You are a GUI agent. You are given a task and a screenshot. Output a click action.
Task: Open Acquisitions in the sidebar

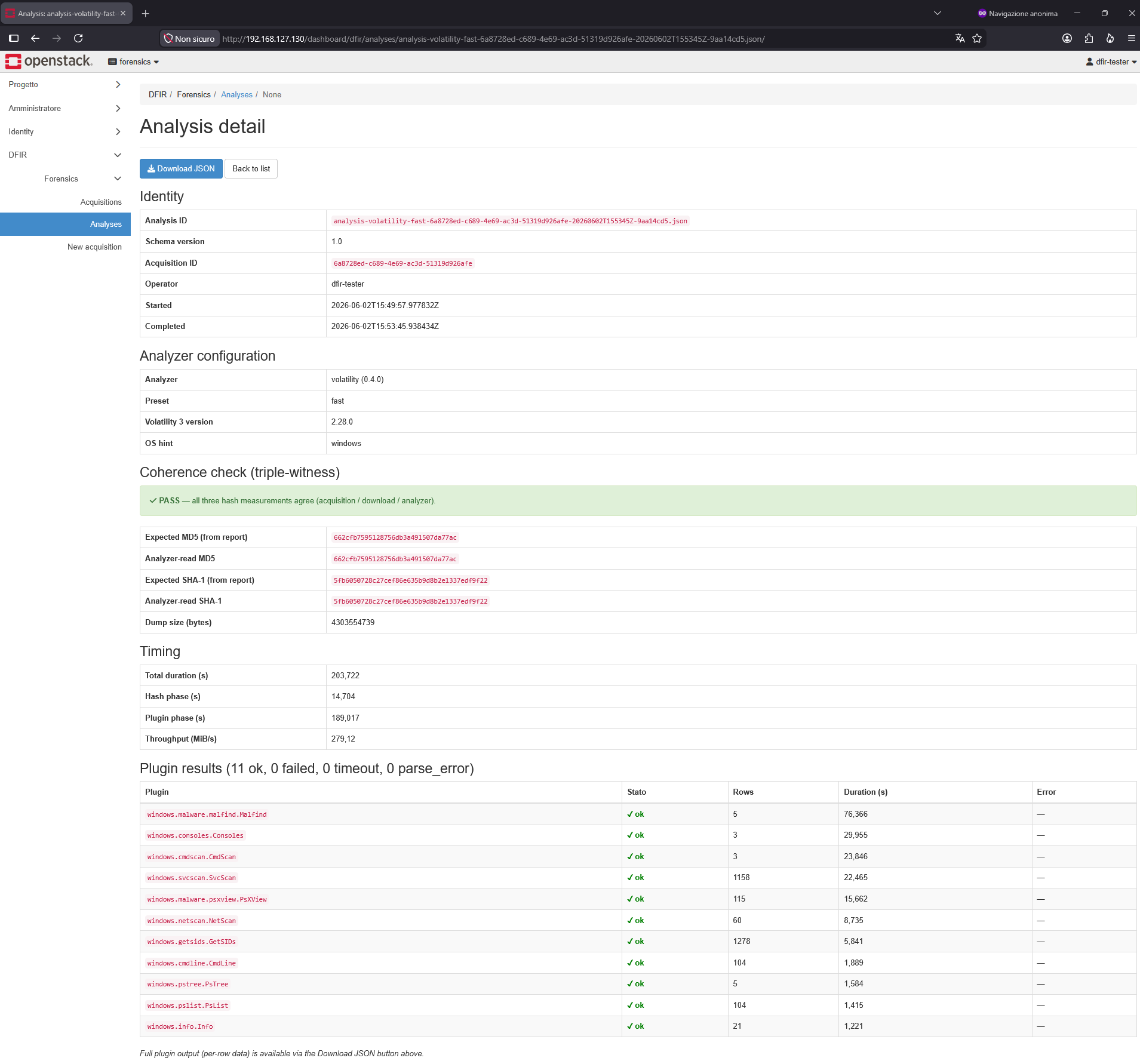pyautogui.click(x=101, y=202)
